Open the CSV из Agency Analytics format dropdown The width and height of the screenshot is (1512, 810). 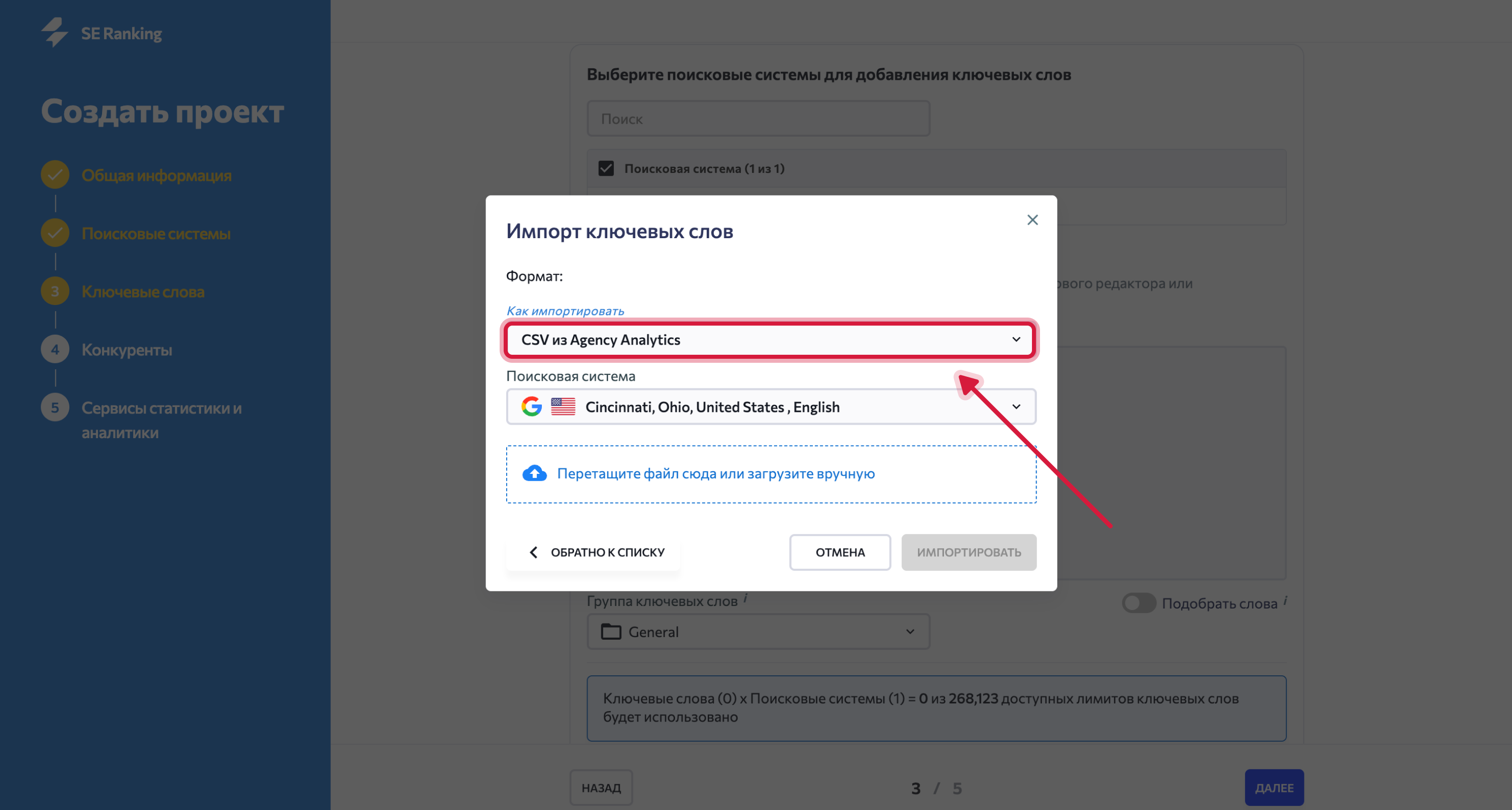pyautogui.click(x=771, y=340)
